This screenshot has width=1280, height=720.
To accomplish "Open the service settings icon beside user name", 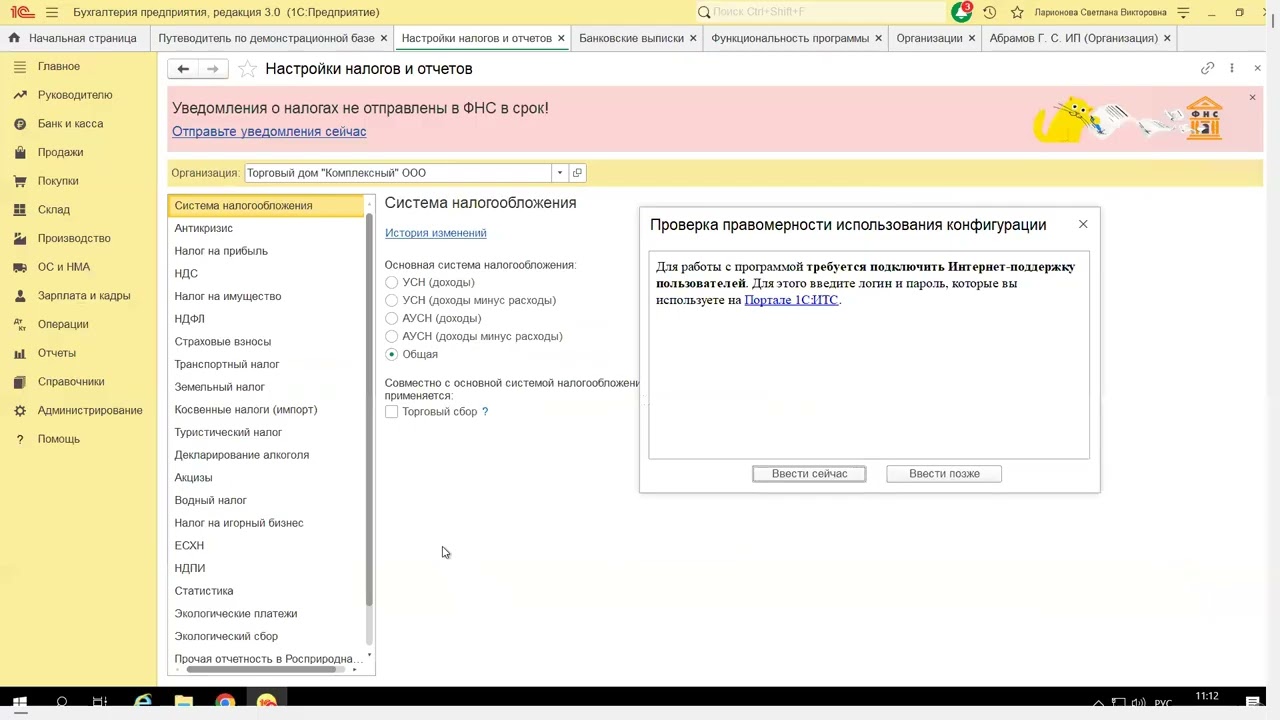I will coord(1184,12).
